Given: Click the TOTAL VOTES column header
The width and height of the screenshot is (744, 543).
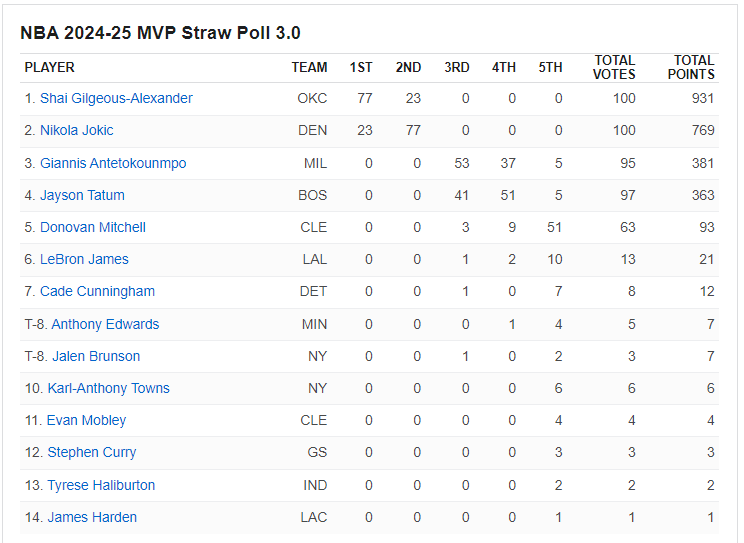Looking at the screenshot, I should click(x=614, y=67).
